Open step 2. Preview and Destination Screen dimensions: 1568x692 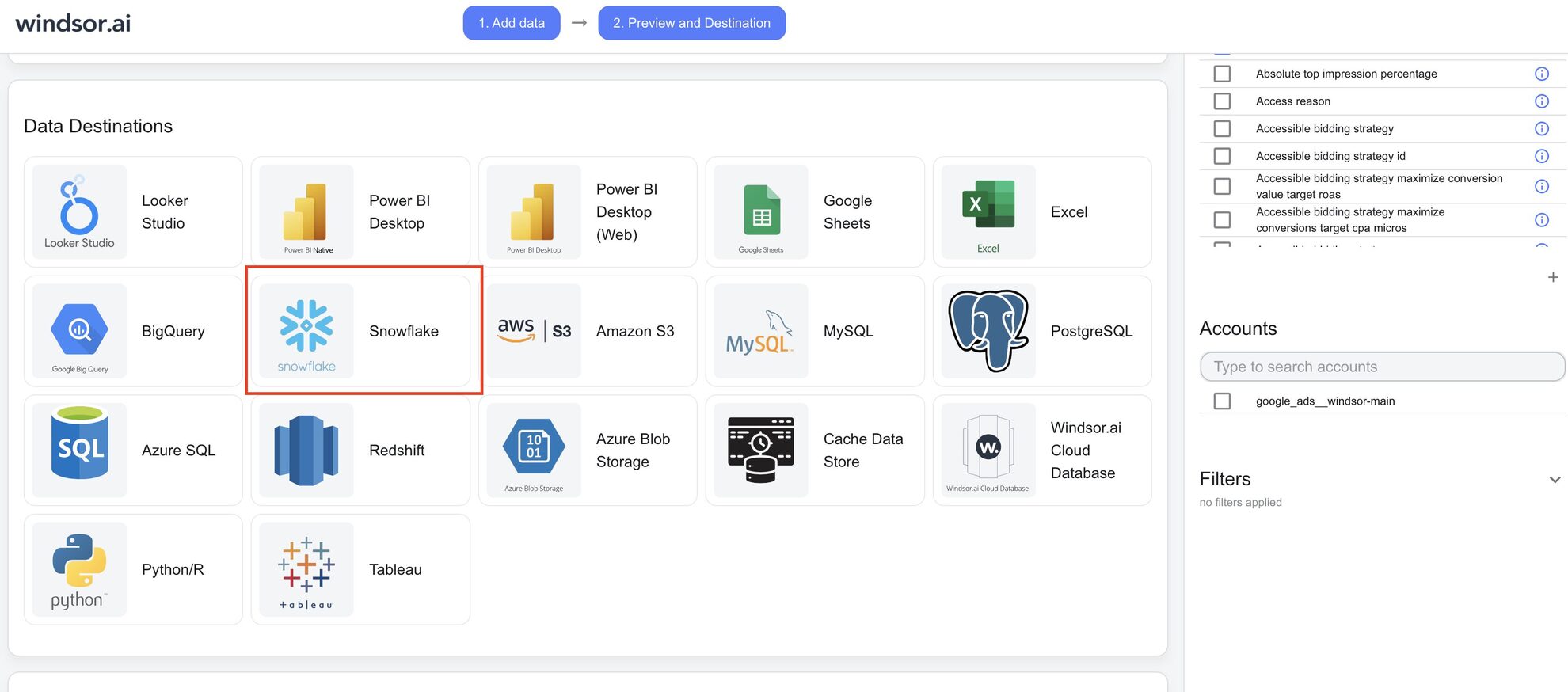pyautogui.click(x=691, y=23)
